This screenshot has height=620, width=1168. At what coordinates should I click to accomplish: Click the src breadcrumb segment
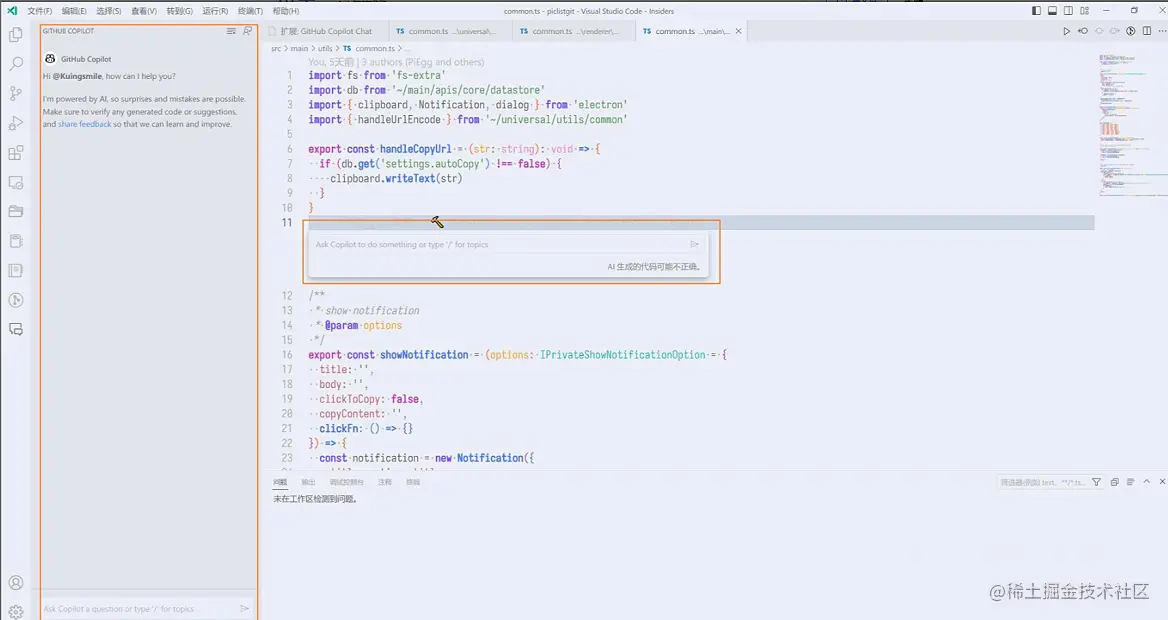tap(276, 48)
